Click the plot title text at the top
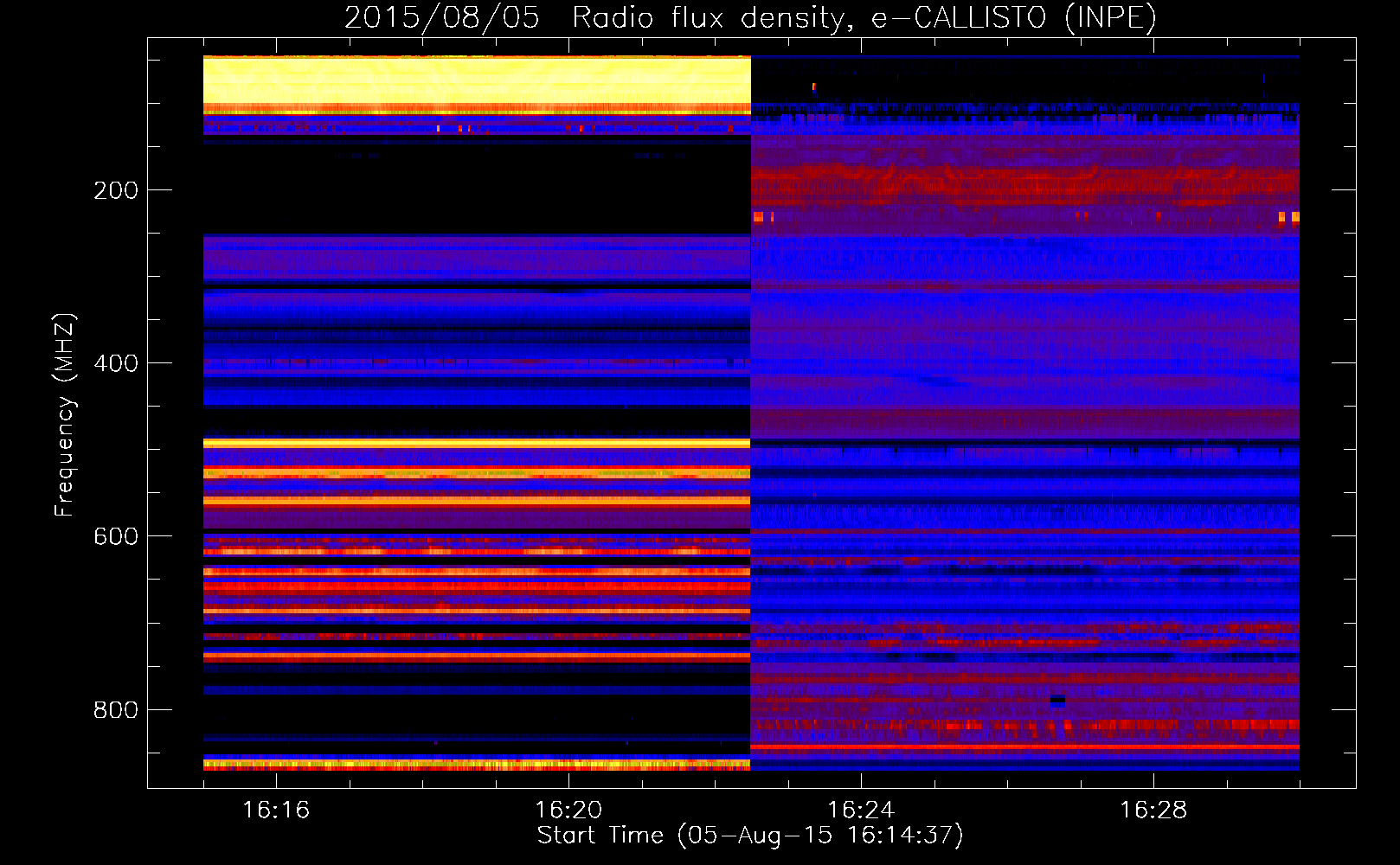 (749, 17)
